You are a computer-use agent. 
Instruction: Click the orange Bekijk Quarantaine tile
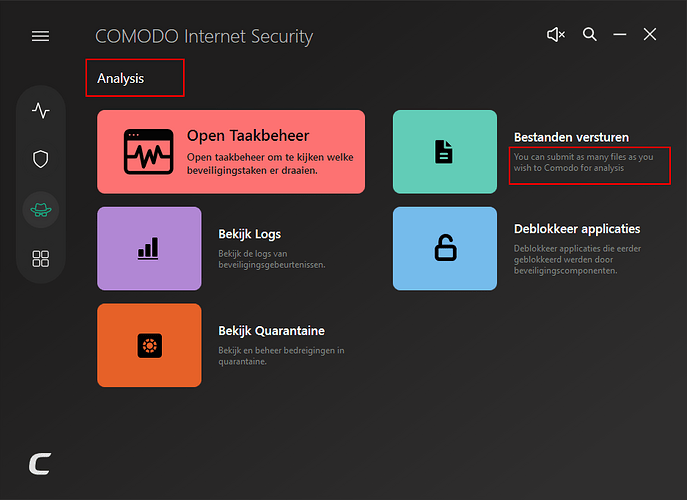click(149, 345)
